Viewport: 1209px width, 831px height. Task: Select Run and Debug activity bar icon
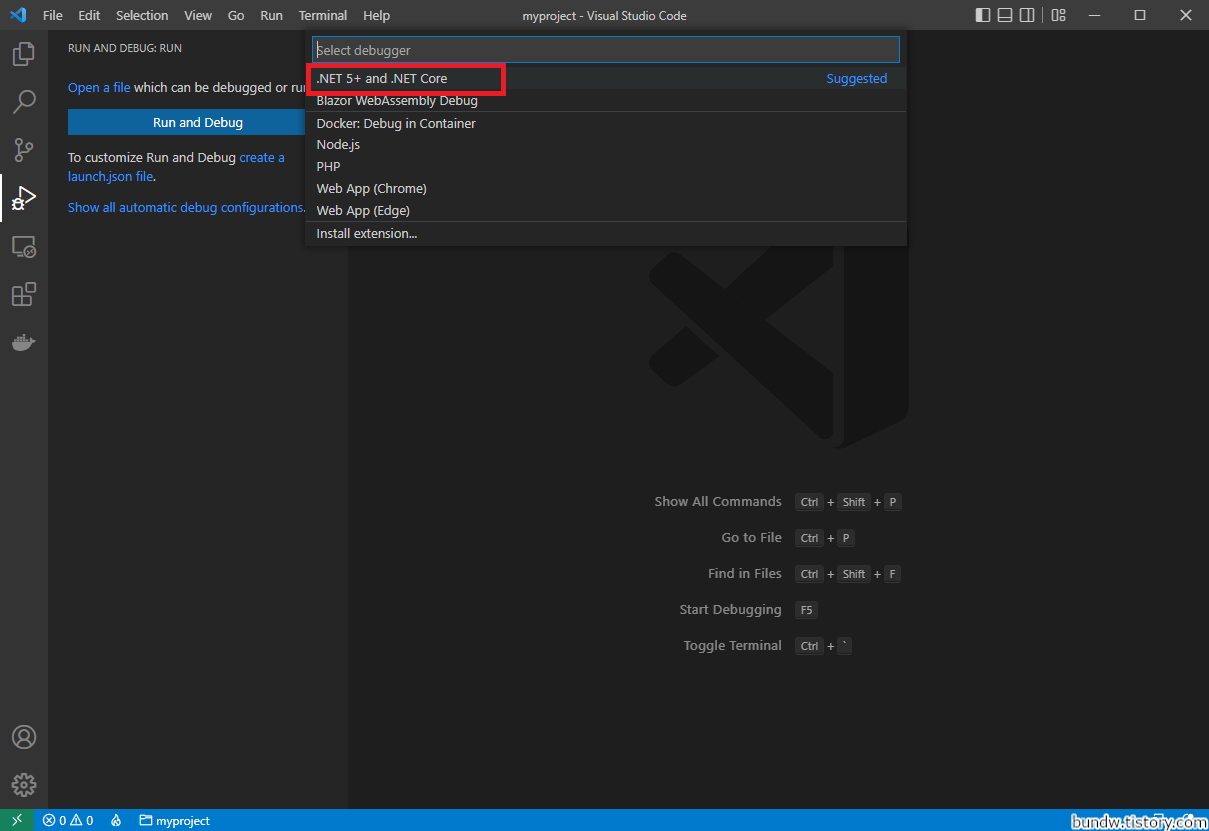point(24,198)
